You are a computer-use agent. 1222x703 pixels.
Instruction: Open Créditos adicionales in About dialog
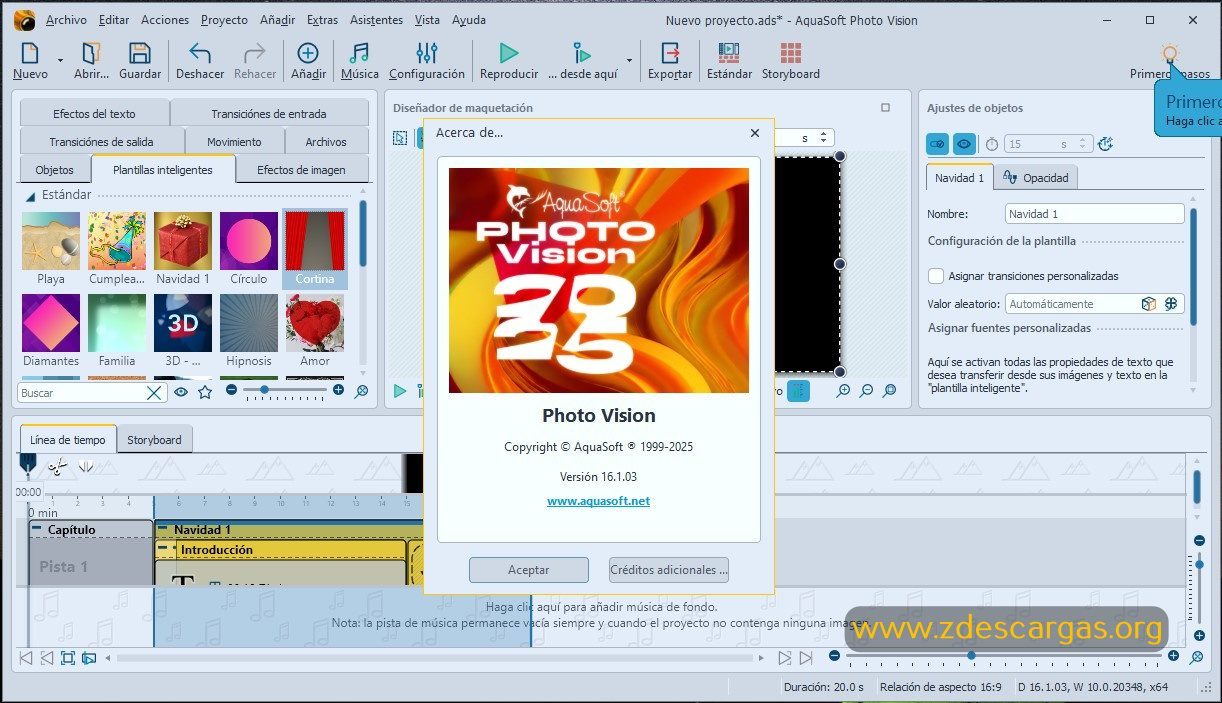(669, 570)
